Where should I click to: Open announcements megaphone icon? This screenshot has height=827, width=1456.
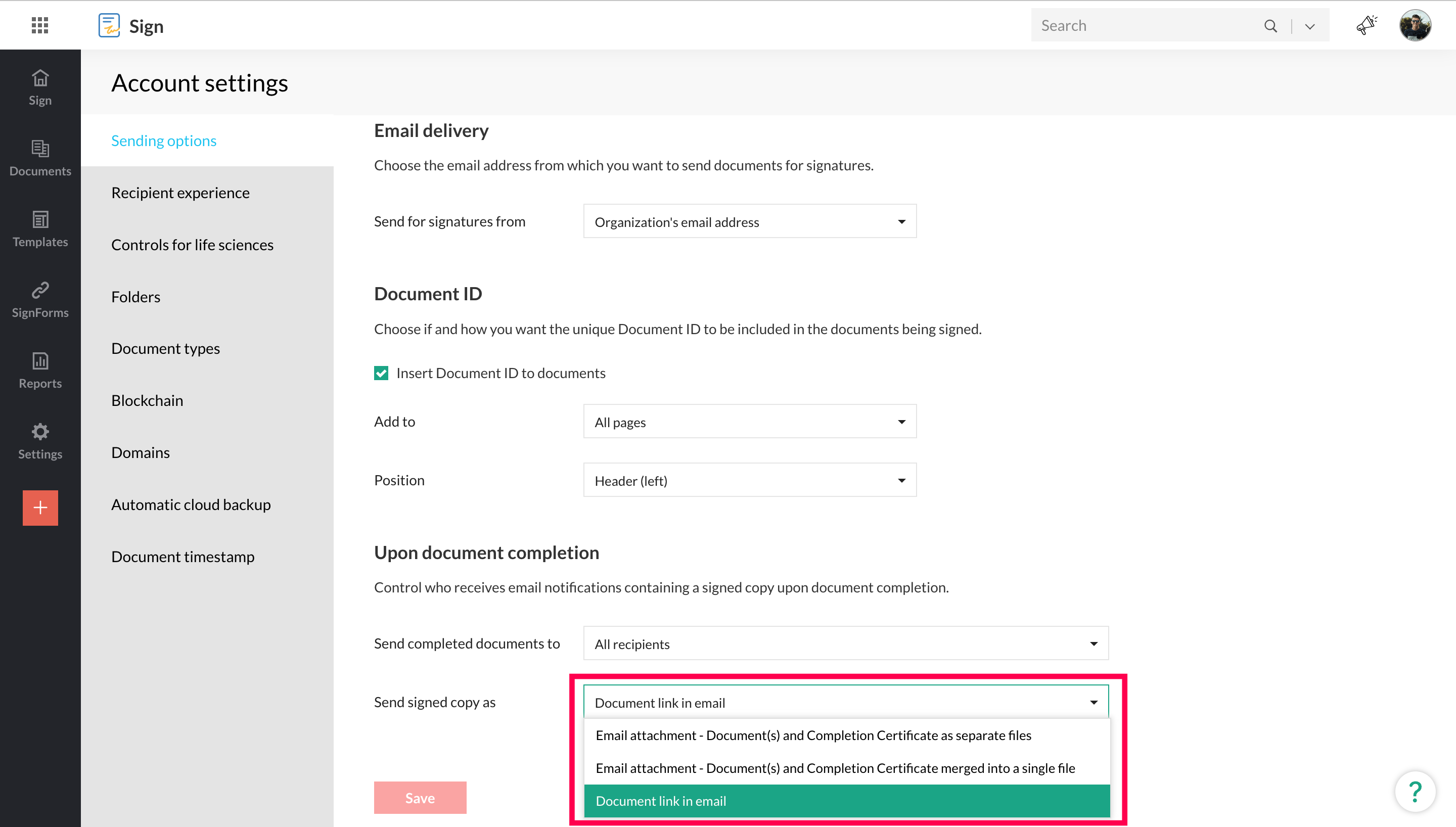pos(1367,26)
